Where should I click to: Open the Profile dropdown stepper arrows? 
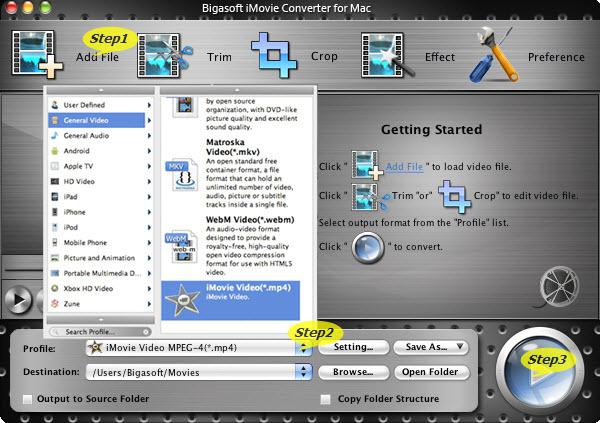(303, 348)
